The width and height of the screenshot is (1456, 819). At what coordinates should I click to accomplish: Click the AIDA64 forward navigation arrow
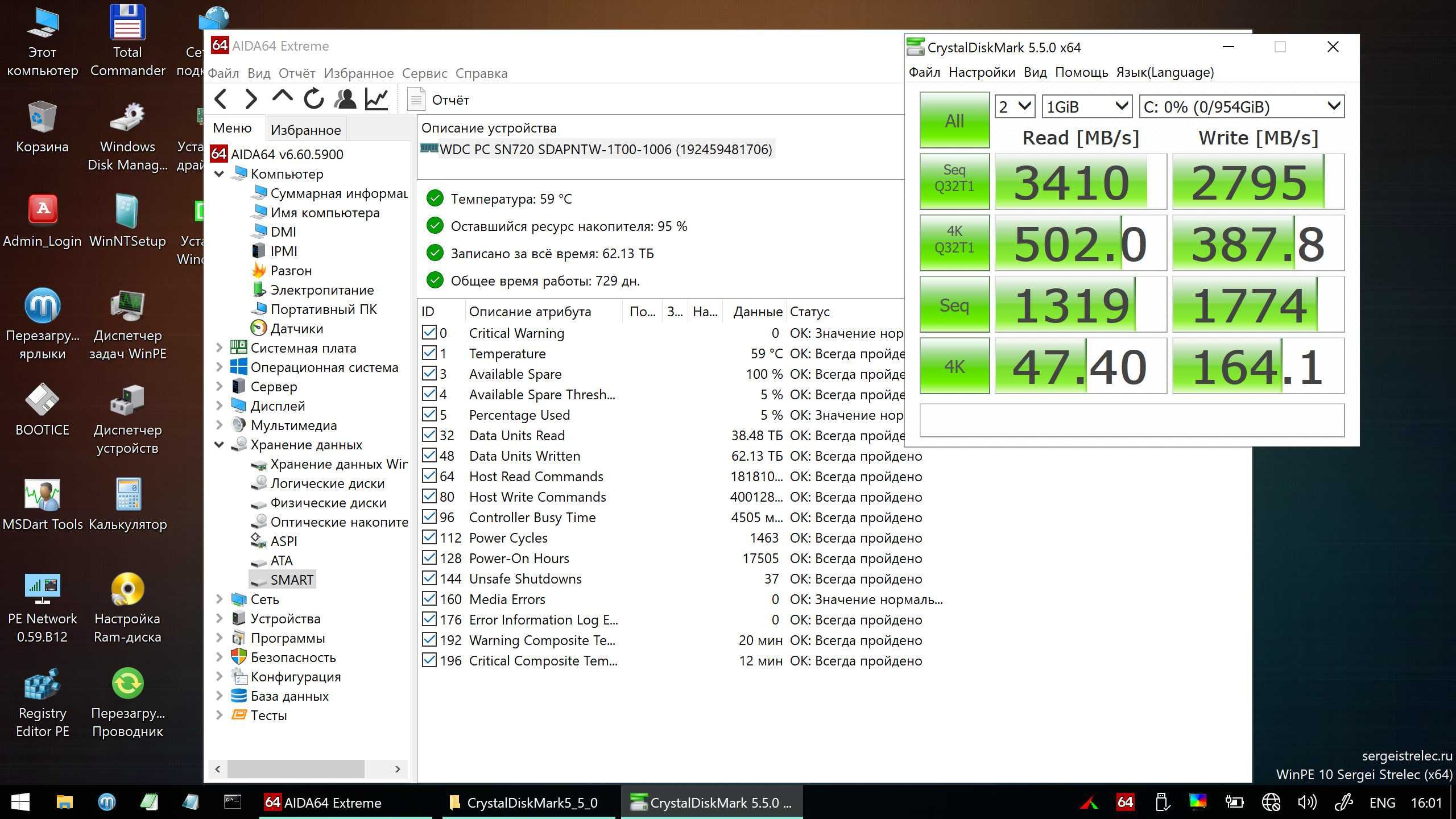point(251,100)
